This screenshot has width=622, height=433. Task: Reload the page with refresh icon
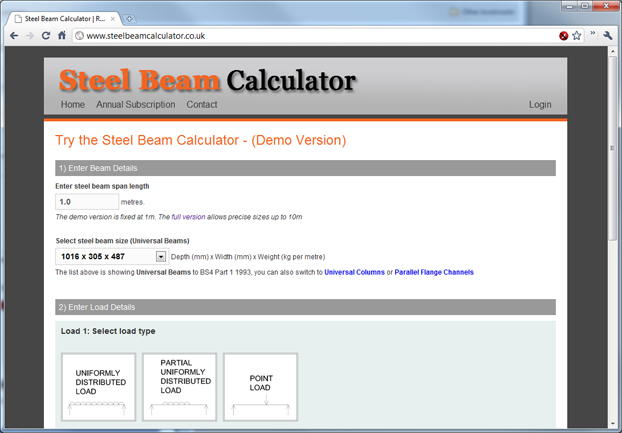point(46,35)
